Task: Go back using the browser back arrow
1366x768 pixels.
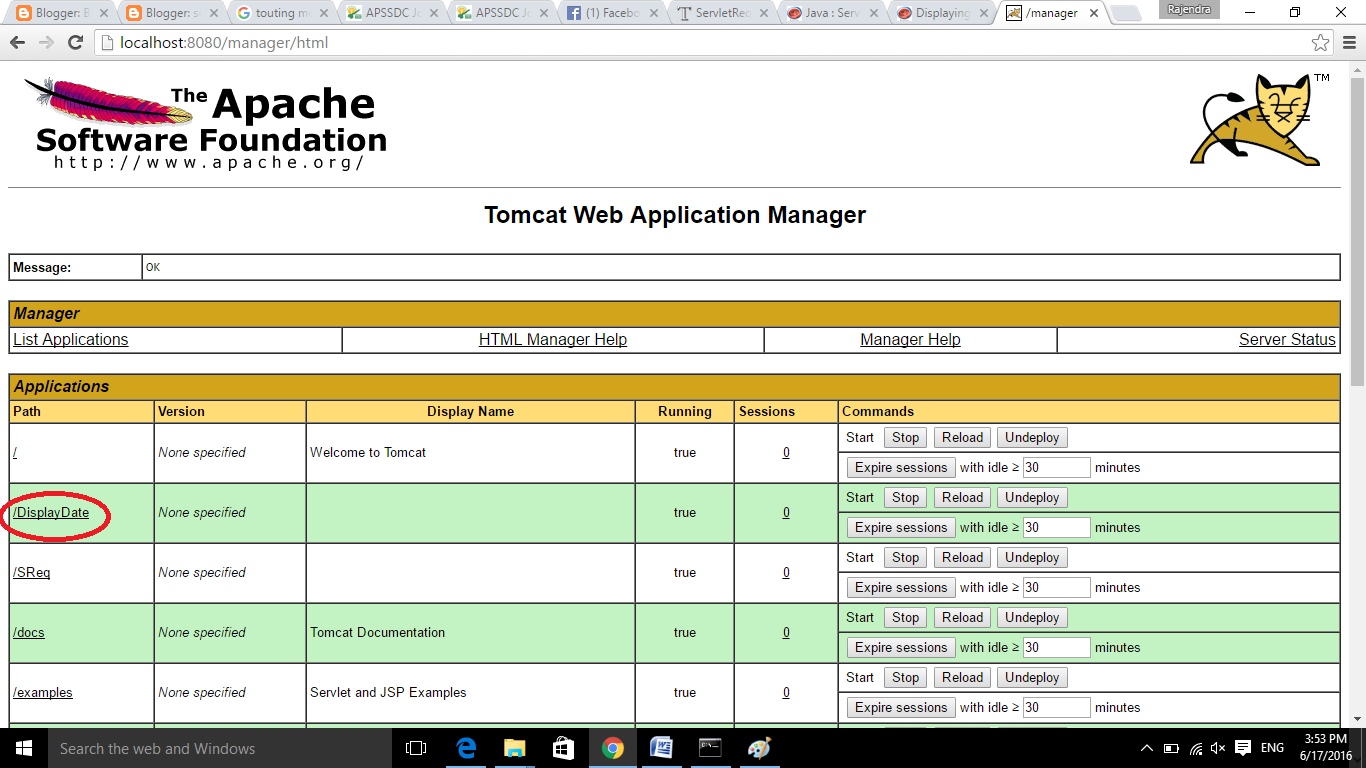Action: pos(19,43)
